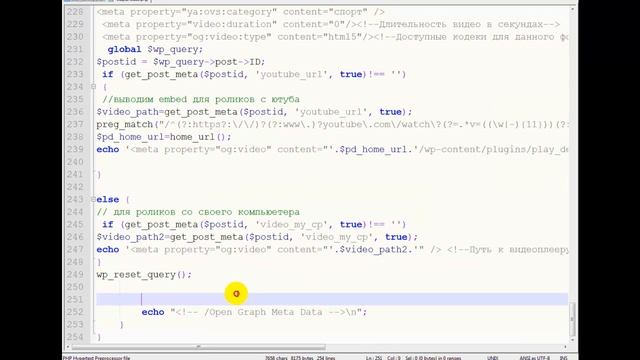Click the UNIX line ending status entry
This screenshot has height=360, width=640.
pos(493,358)
